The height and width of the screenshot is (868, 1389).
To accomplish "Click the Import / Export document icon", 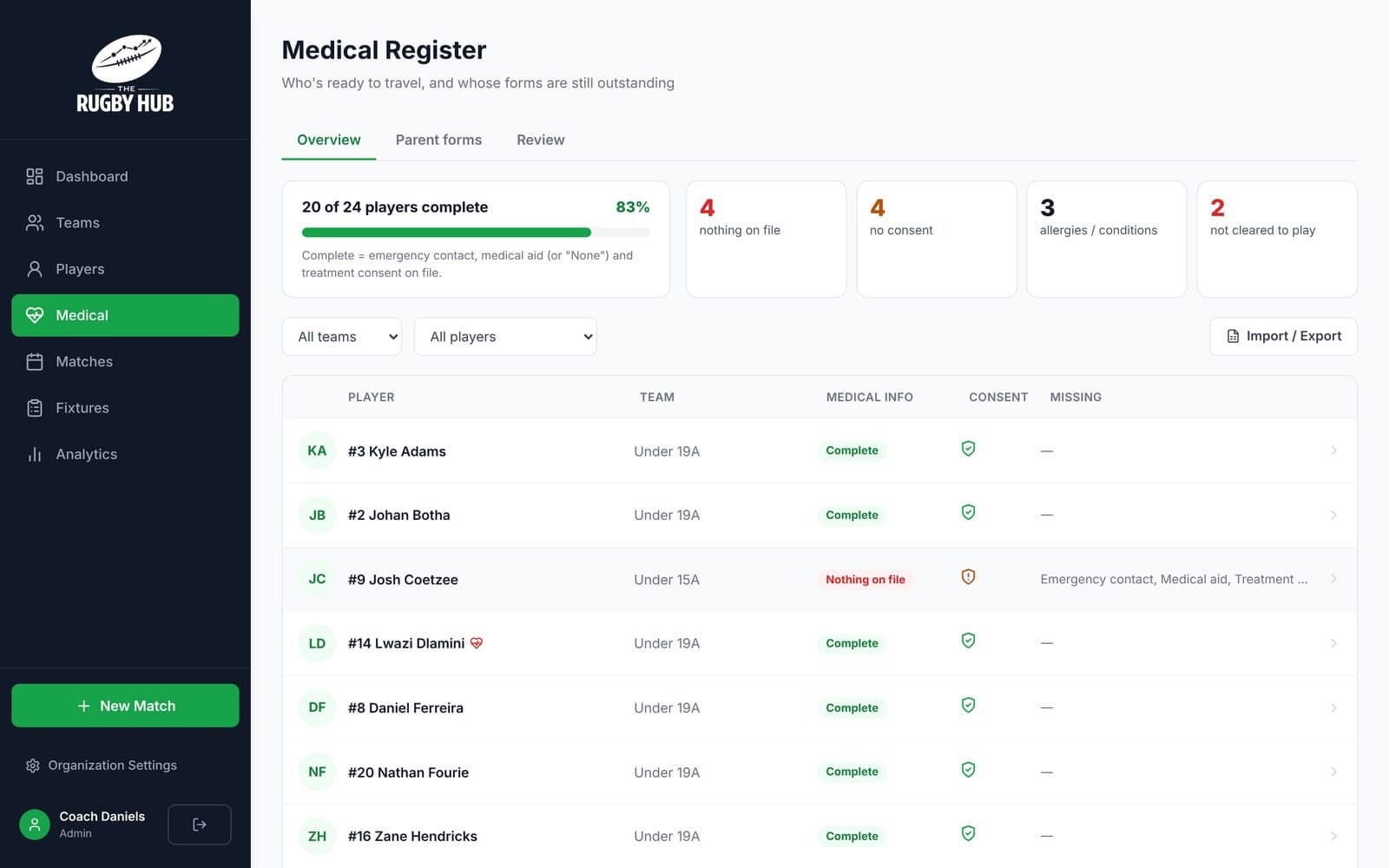I will [x=1233, y=336].
